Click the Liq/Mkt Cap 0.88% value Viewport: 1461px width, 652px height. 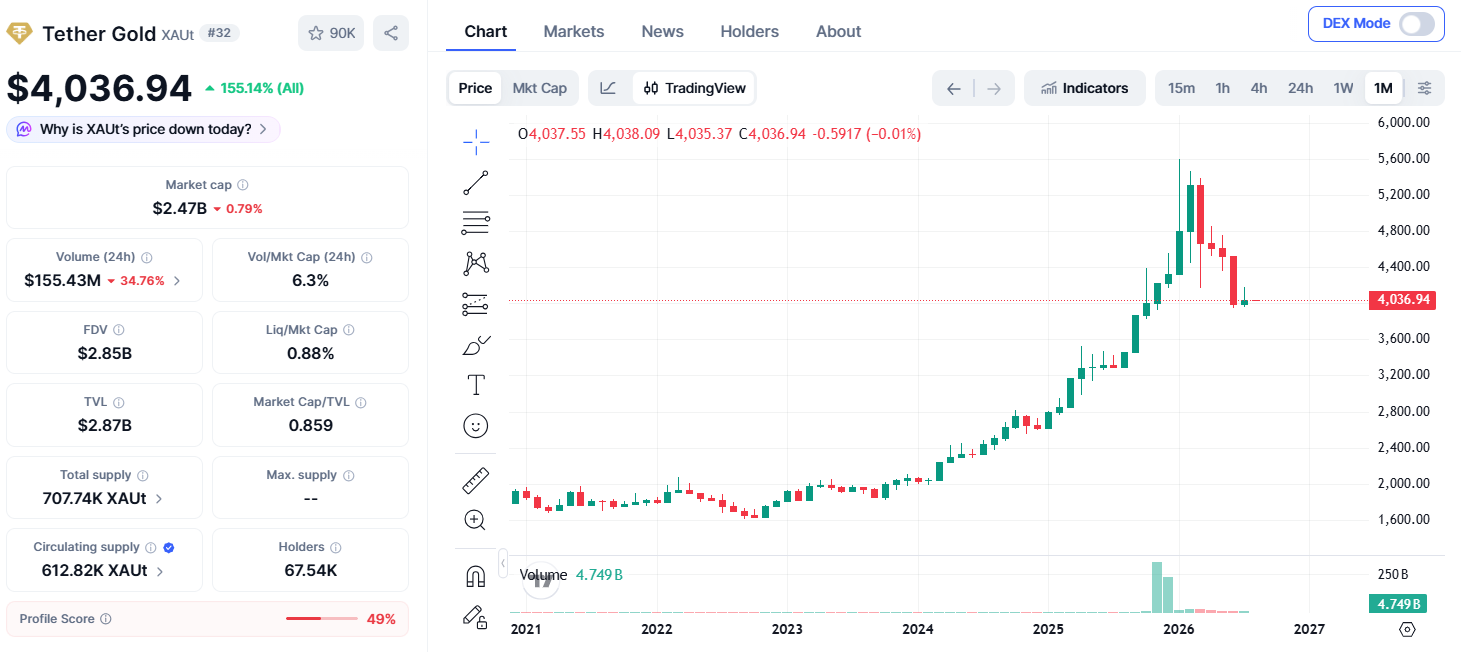310,353
